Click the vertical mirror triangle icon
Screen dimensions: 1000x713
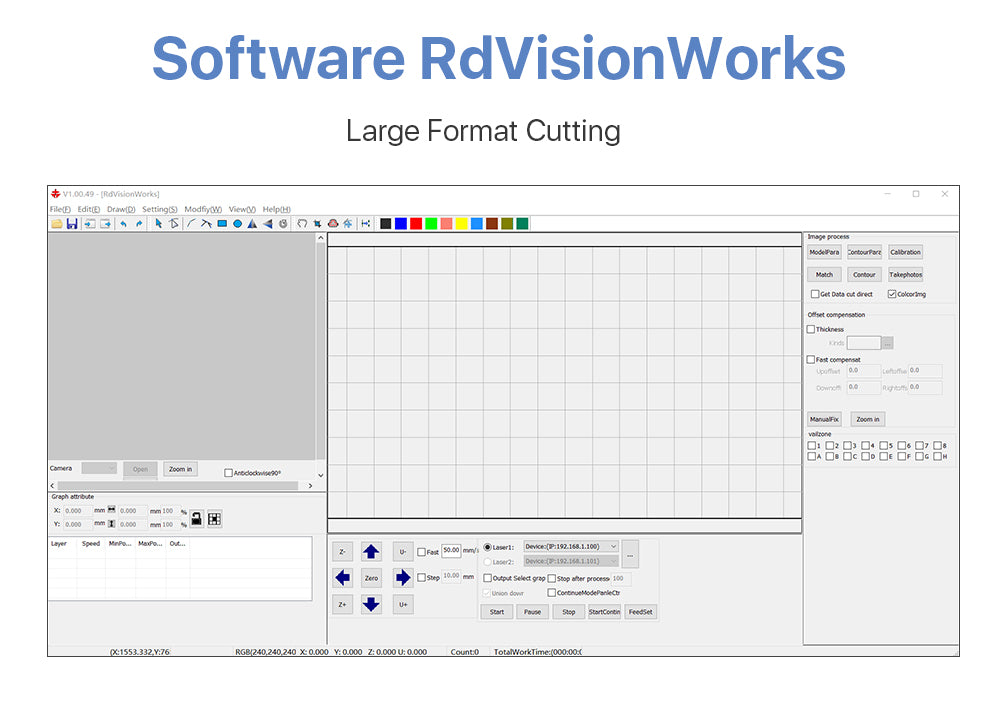268,224
